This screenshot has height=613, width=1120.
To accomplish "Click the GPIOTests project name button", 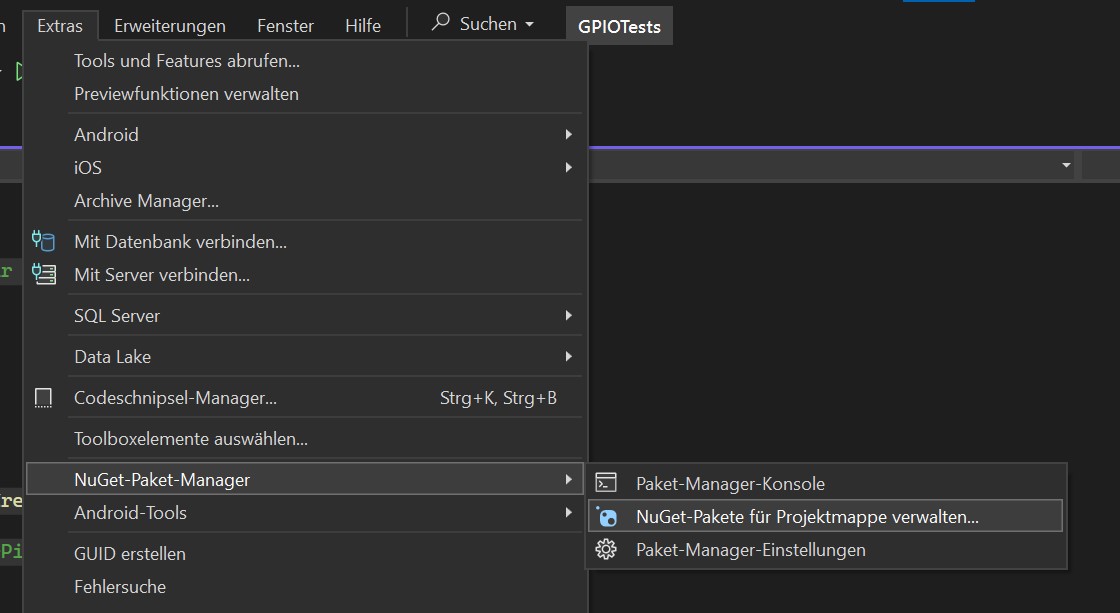I will 619,26.
